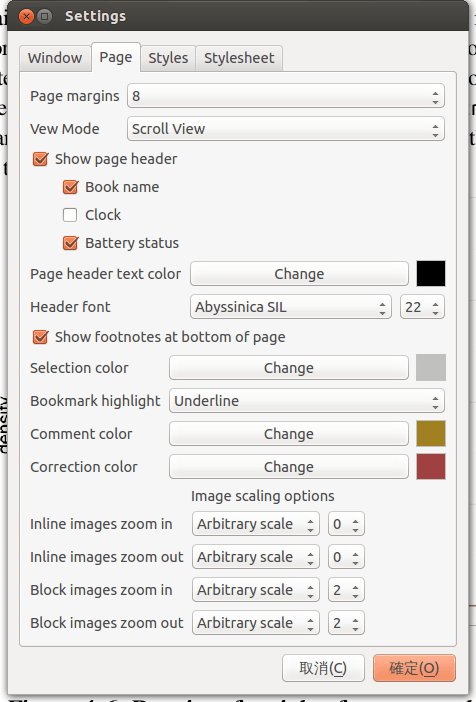Viewport: 476px width, 702px height.
Task: Open the Styles tab
Action: (x=168, y=58)
